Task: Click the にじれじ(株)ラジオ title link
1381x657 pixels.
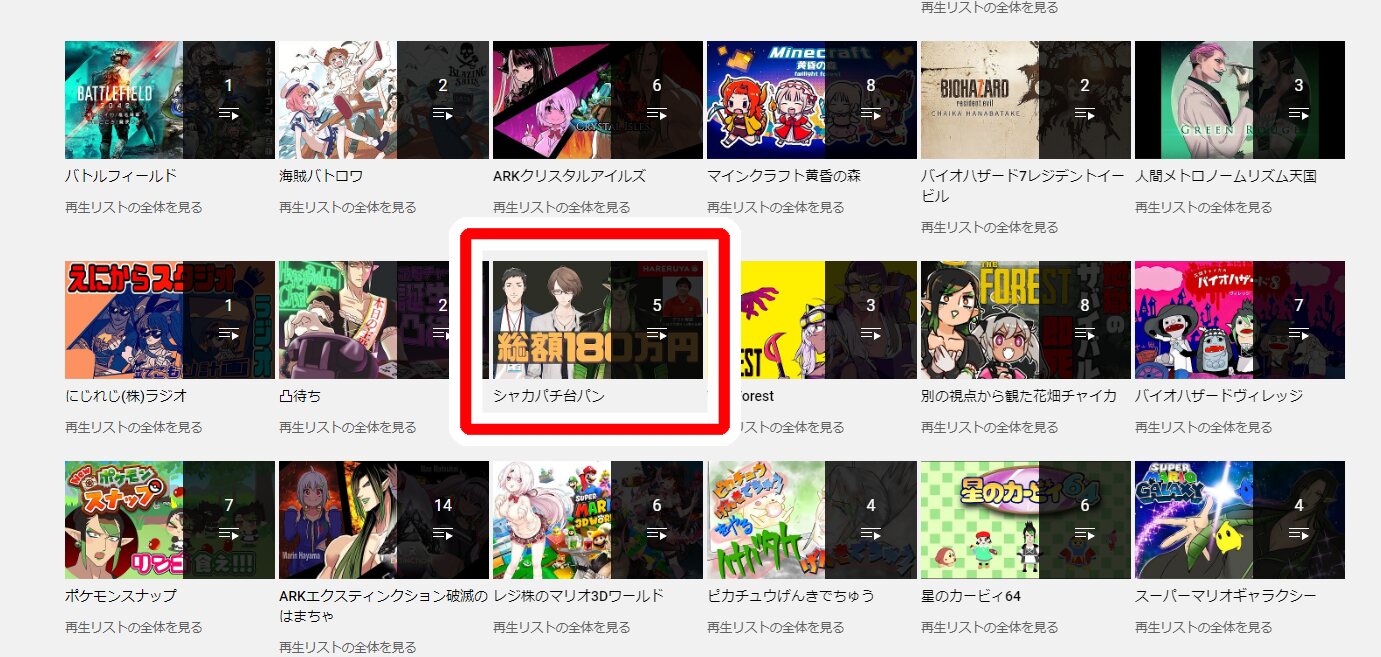Action: point(126,396)
